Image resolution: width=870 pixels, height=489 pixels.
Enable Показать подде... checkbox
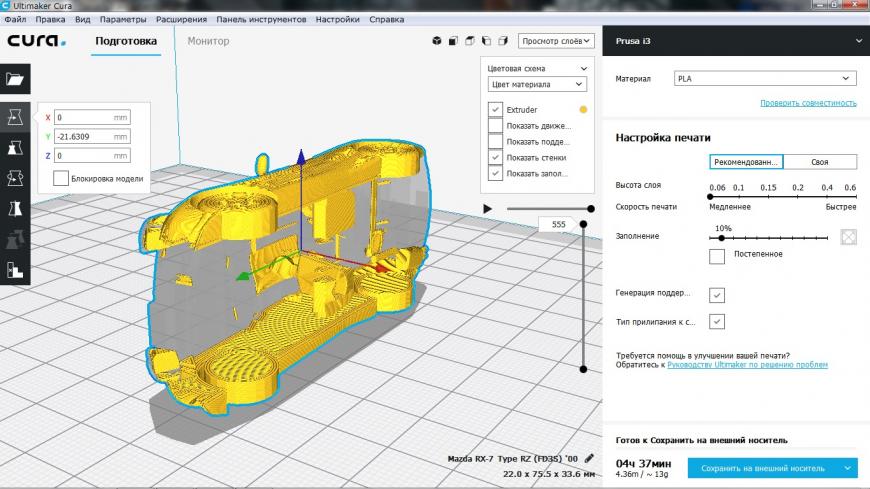(495, 142)
